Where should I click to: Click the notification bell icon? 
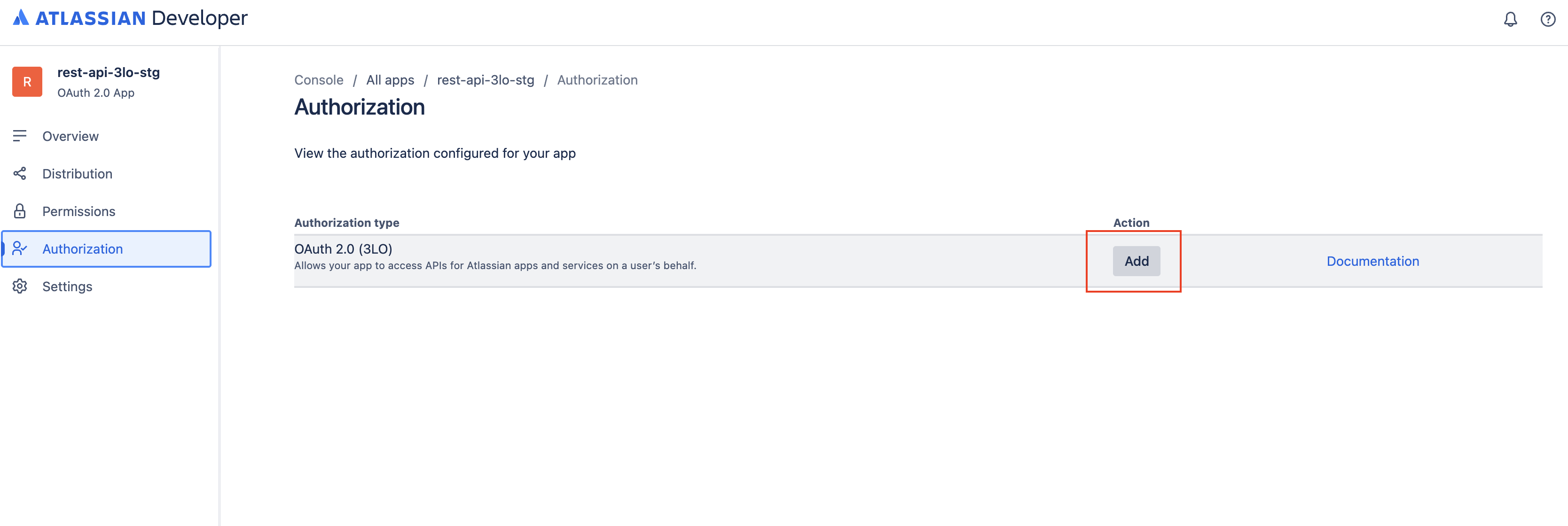[1510, 18]
